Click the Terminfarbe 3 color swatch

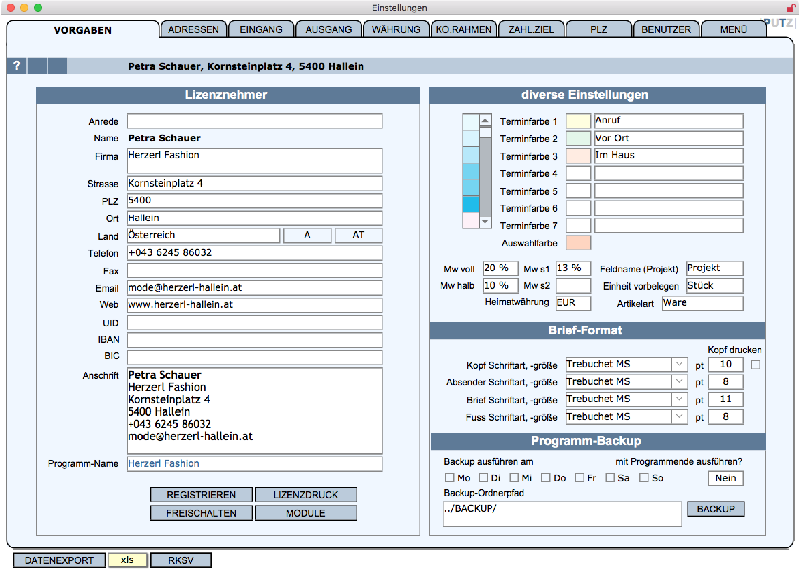(x=579, y=156)
